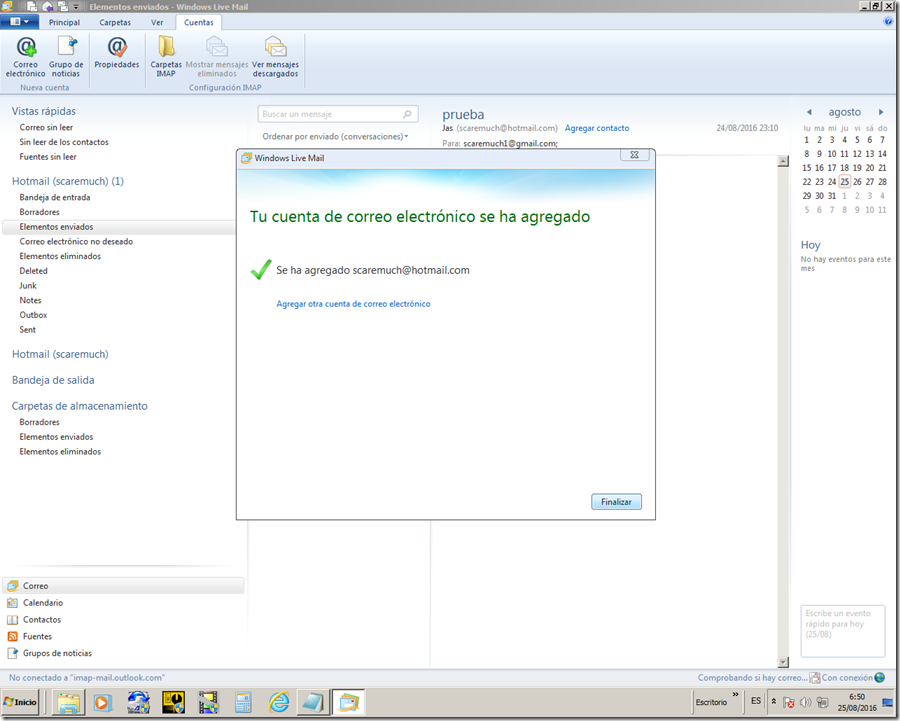Viewport: 900px width, 721px height.
Task: Select day 25 in the agosto calendar
Action: click(844, 182)
